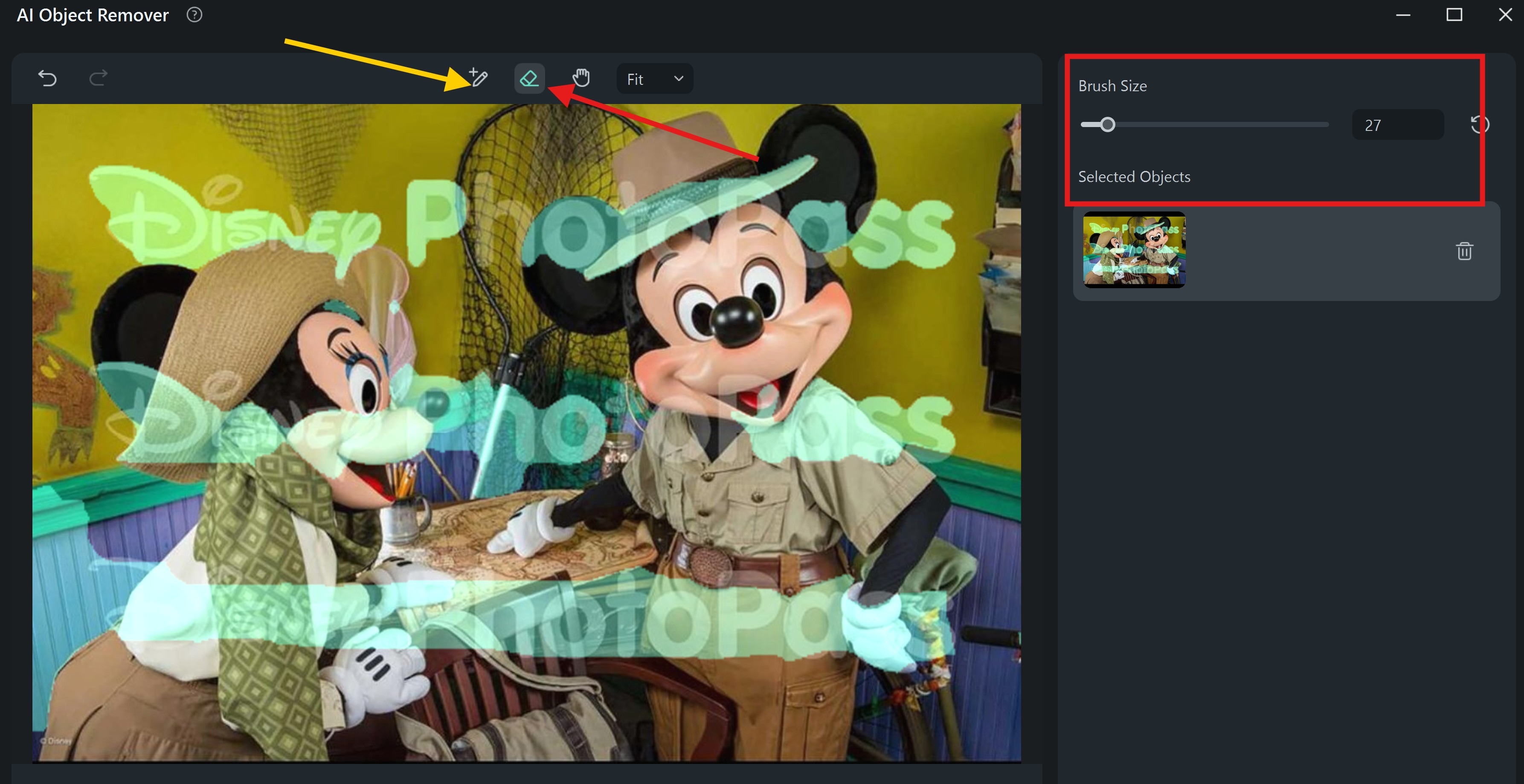Activate the Hand pan tool
1524x784 pixels.
(x=581, y=78)
